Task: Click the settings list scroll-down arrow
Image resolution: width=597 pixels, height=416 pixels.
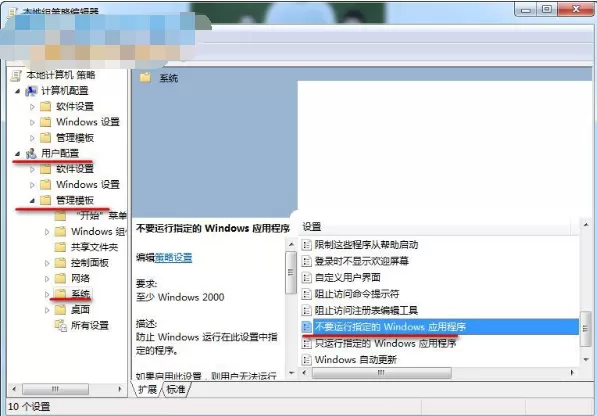Action: pyautogui.click(x=586, y=360)
